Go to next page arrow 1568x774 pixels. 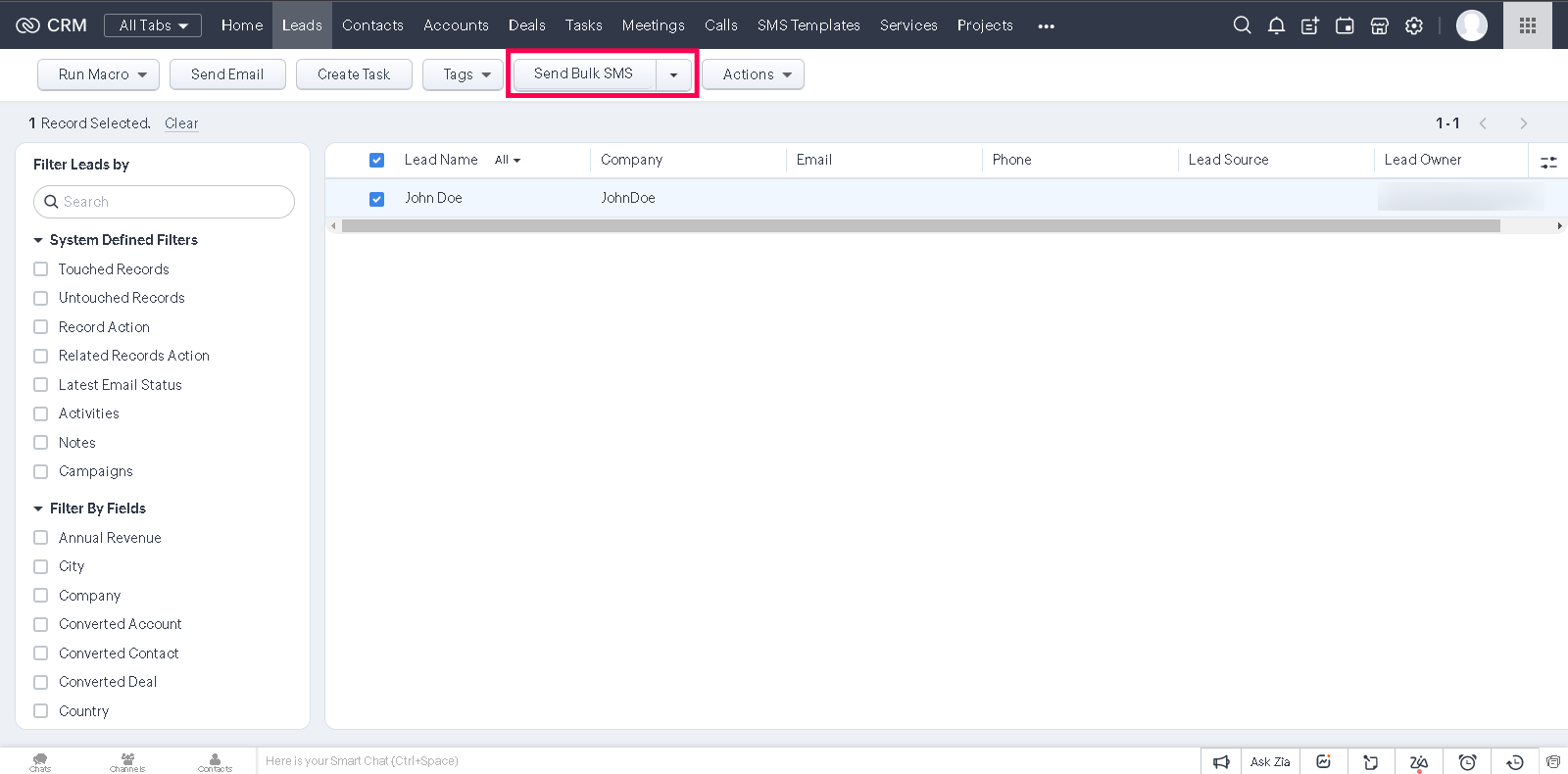pos(1523,123)
